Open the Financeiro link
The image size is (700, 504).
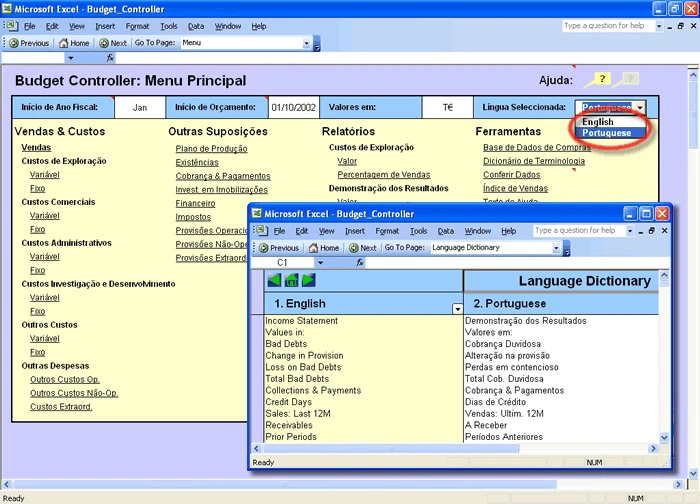click(195, 204)
